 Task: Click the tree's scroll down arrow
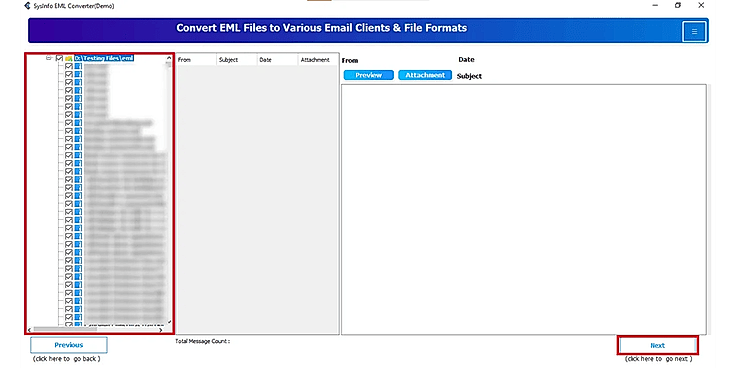(169, 322)
